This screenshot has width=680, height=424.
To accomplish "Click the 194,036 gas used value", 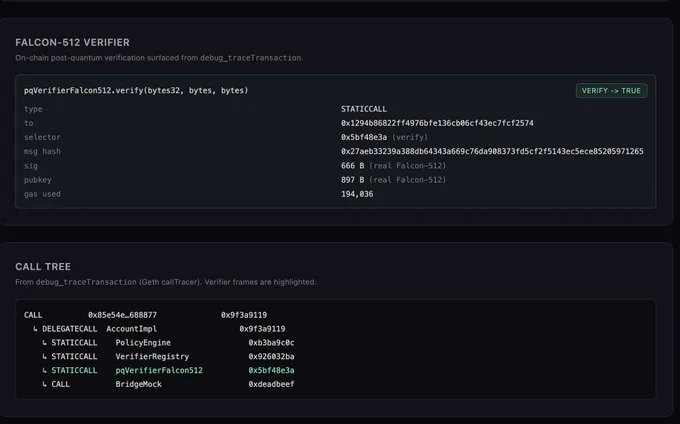I will [x=357, y=194].
